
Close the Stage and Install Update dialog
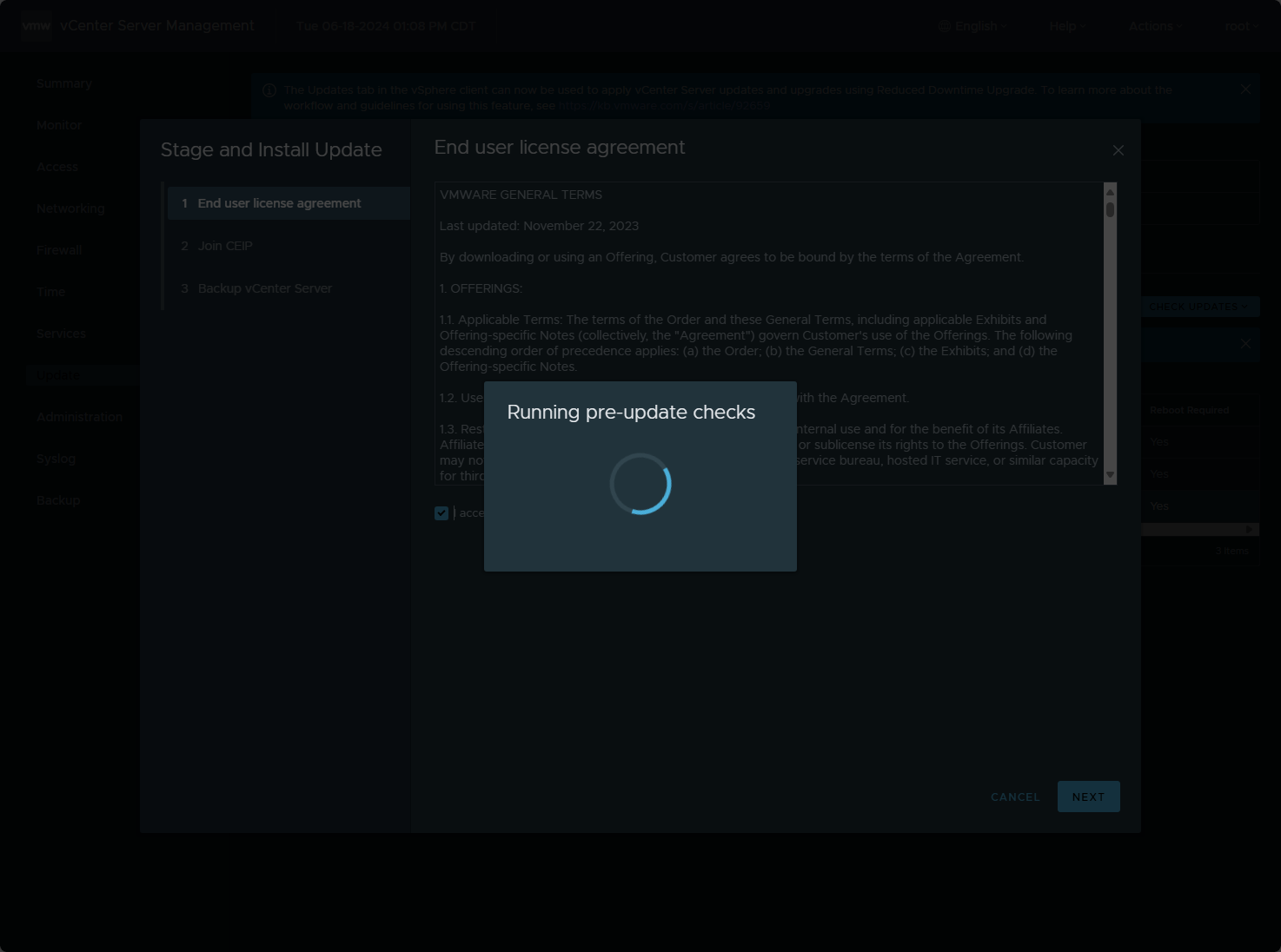pyautogui.click(x=1118, y=150)
